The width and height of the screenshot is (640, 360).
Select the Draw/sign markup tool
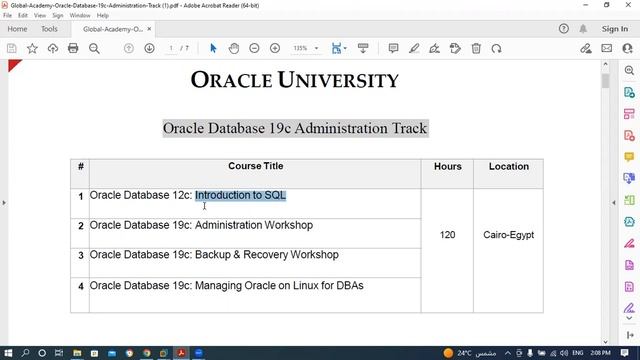(434, 48)
